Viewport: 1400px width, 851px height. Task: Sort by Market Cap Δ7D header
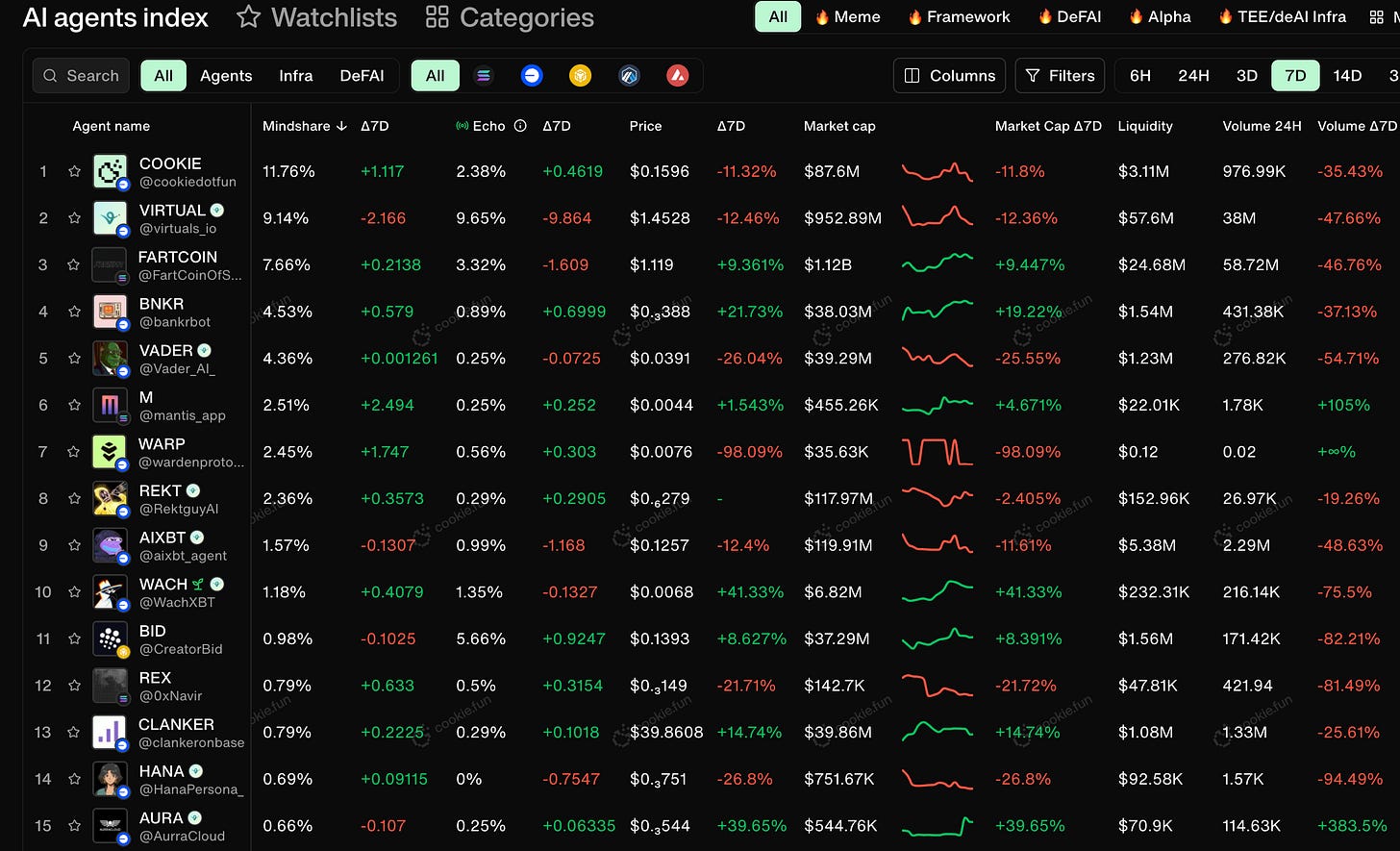point(1048,126)
